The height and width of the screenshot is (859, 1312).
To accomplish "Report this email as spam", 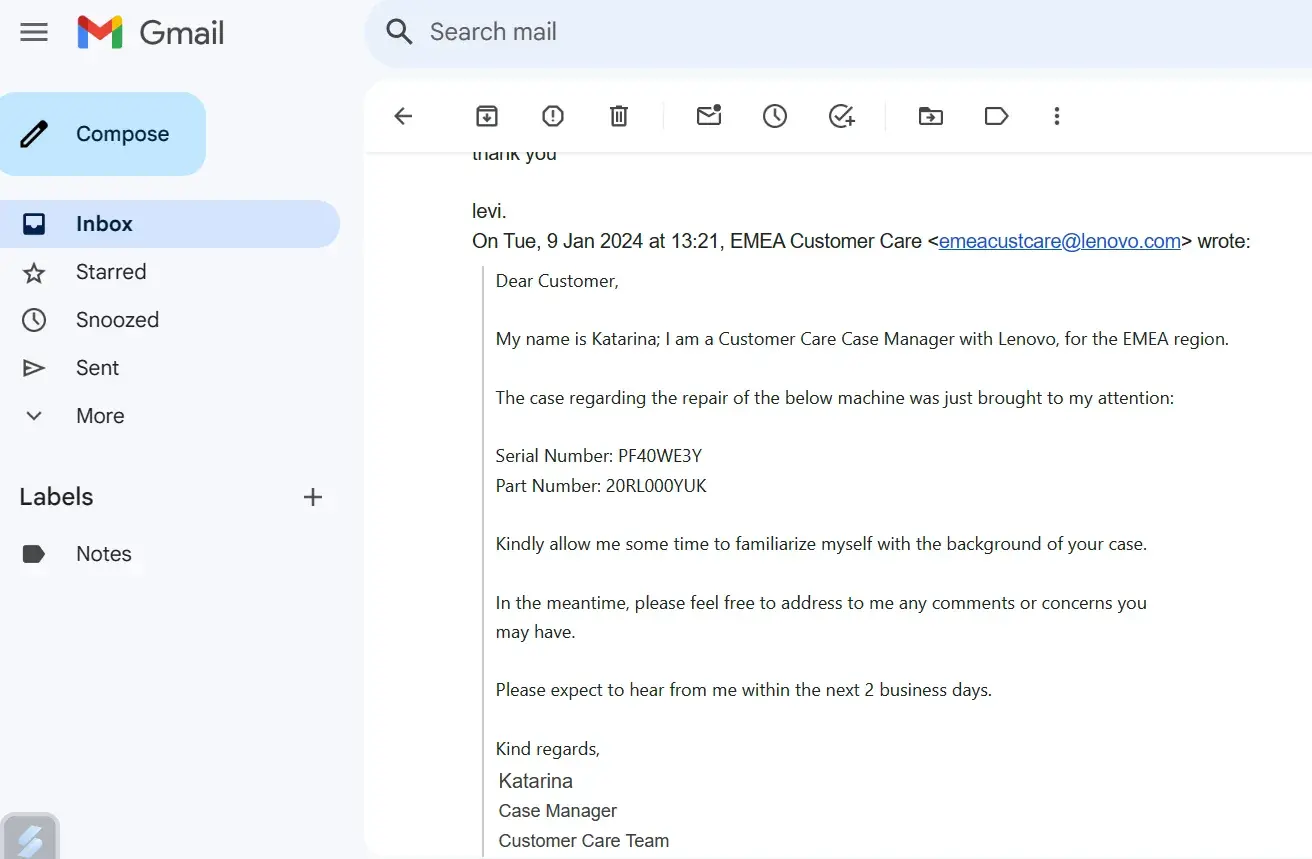I will [x=553, y=116].
